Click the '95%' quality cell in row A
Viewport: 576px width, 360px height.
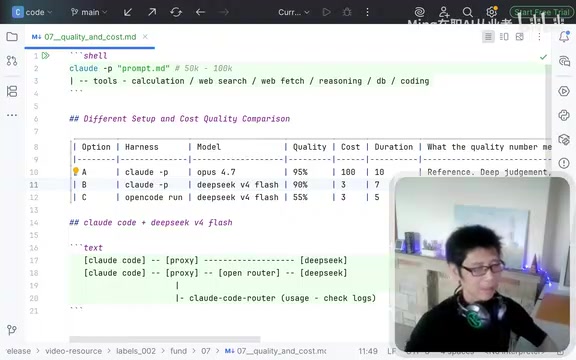[x=300, y=172]
